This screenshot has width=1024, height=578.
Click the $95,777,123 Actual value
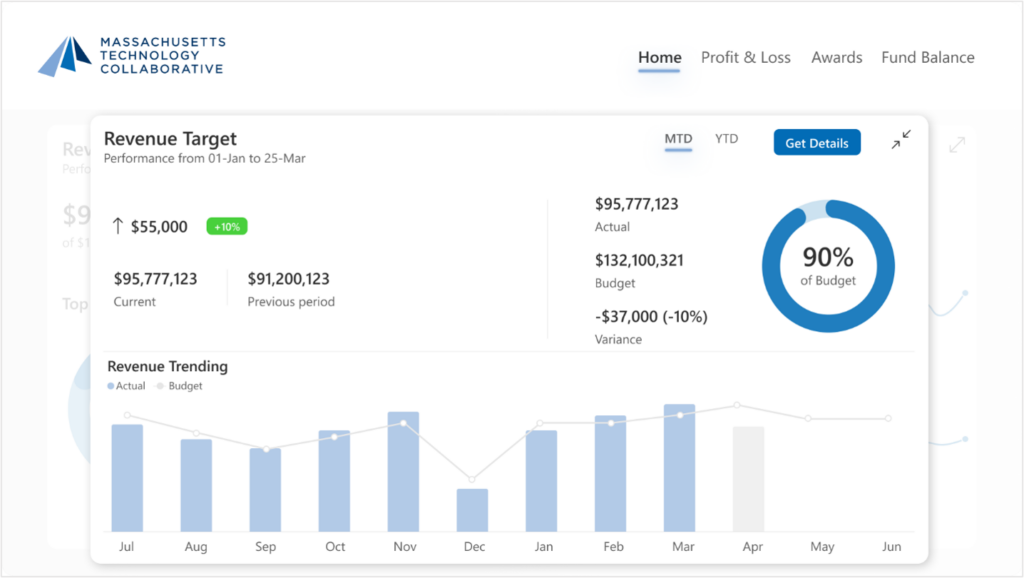[637, 204]
